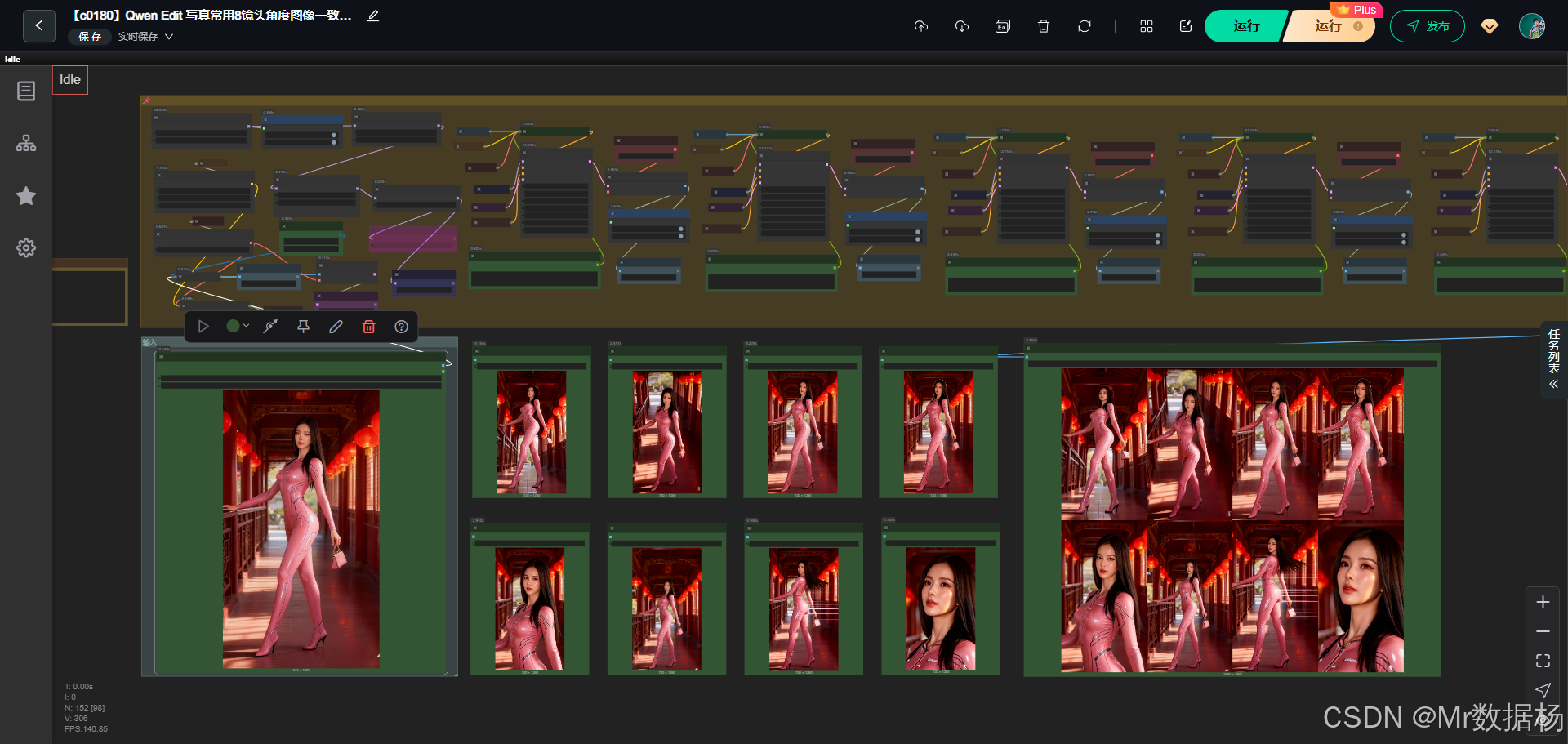
Task: Edit workflow title with pencil icon
Action: click(x=373, y=16)
